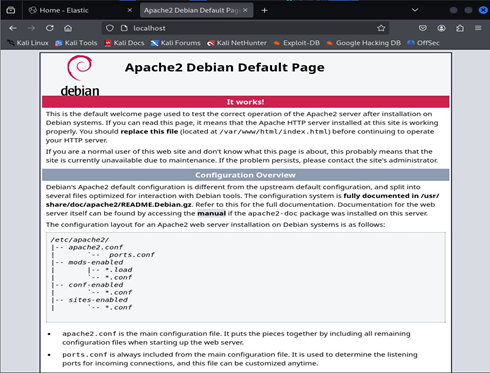Open the extensions puzzle icon
Viewport: 490px width, 373px height.
click(x=460, y=28)
